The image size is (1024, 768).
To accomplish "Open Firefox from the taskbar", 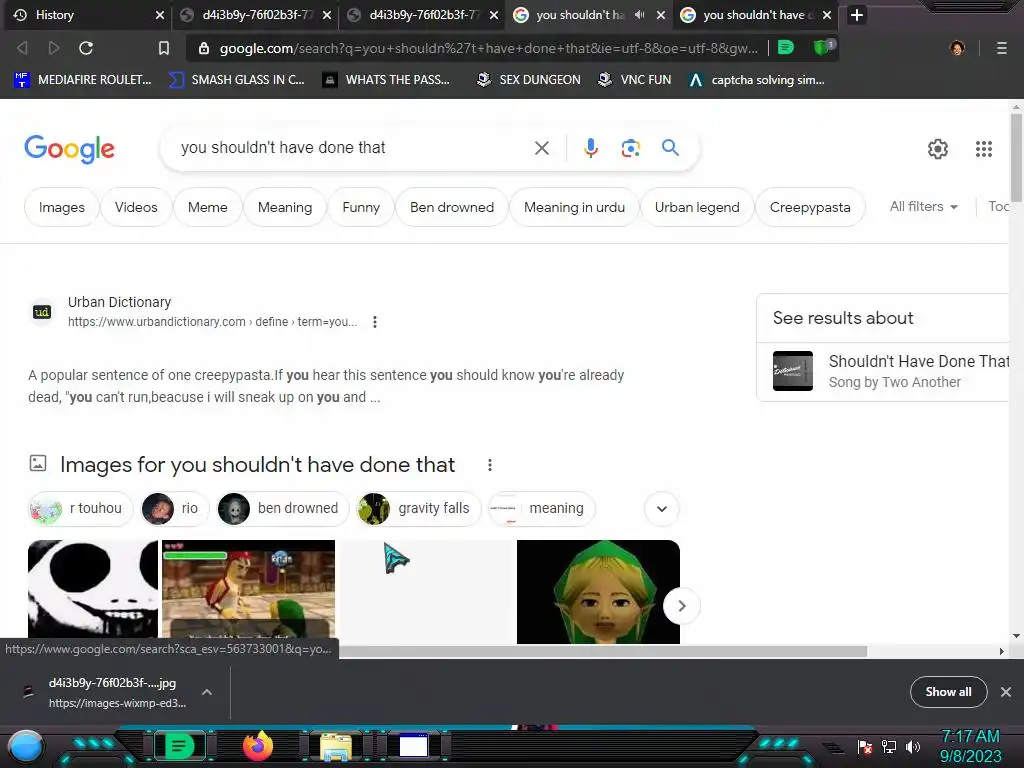I will (x=257, y=746).
